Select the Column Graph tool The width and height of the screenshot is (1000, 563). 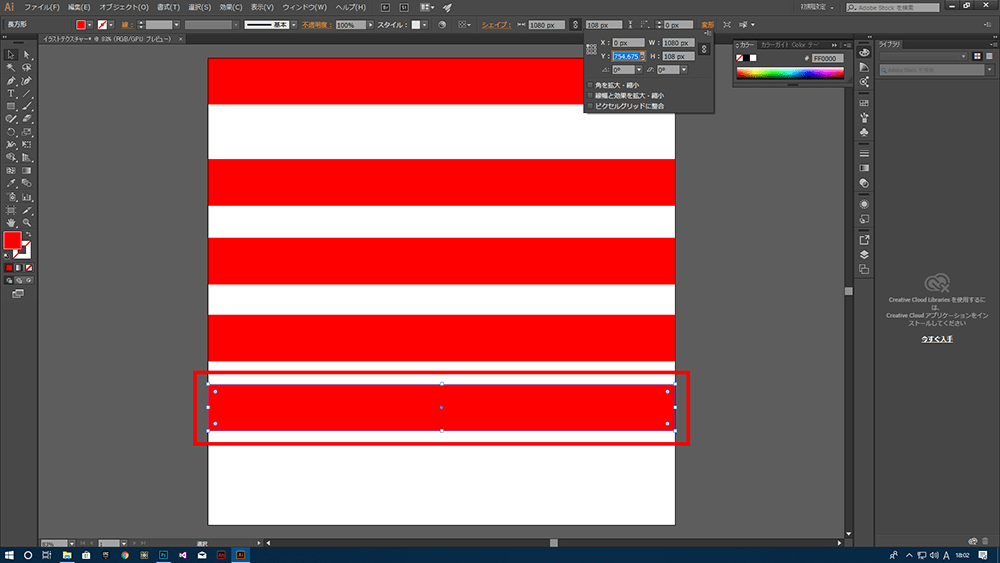tap(27, 197)
